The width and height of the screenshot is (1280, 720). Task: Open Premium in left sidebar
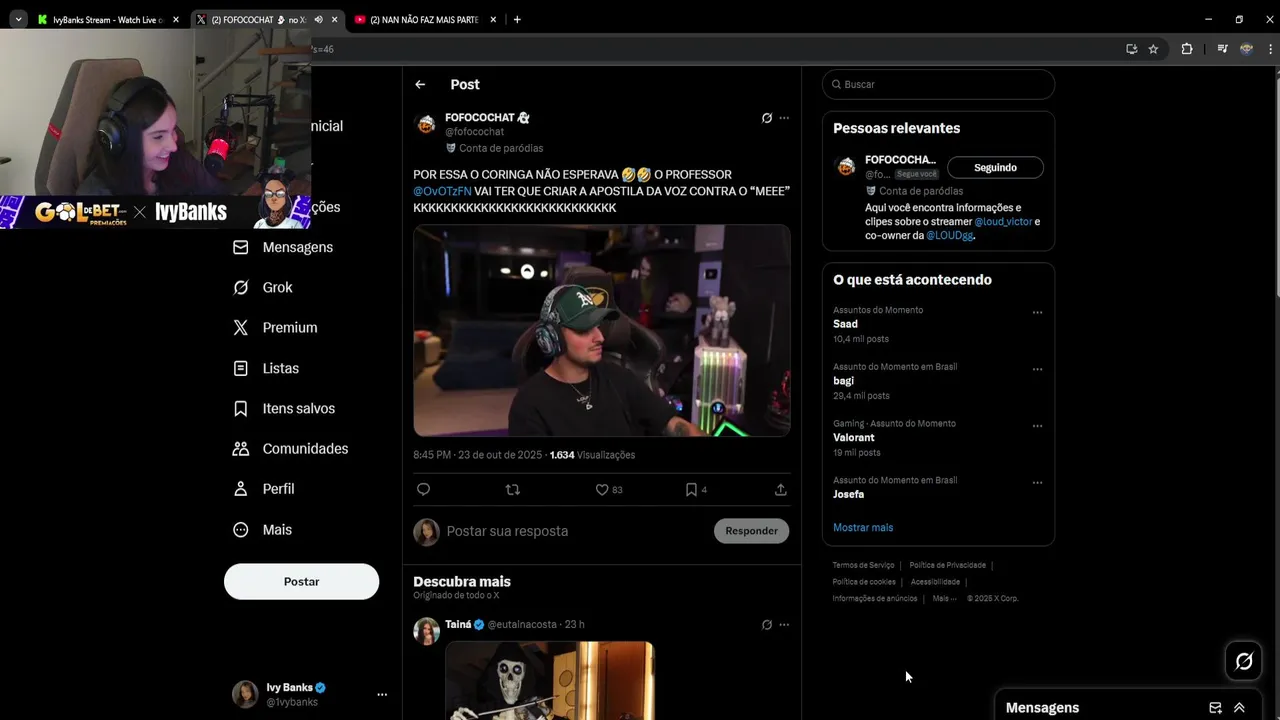275,327
